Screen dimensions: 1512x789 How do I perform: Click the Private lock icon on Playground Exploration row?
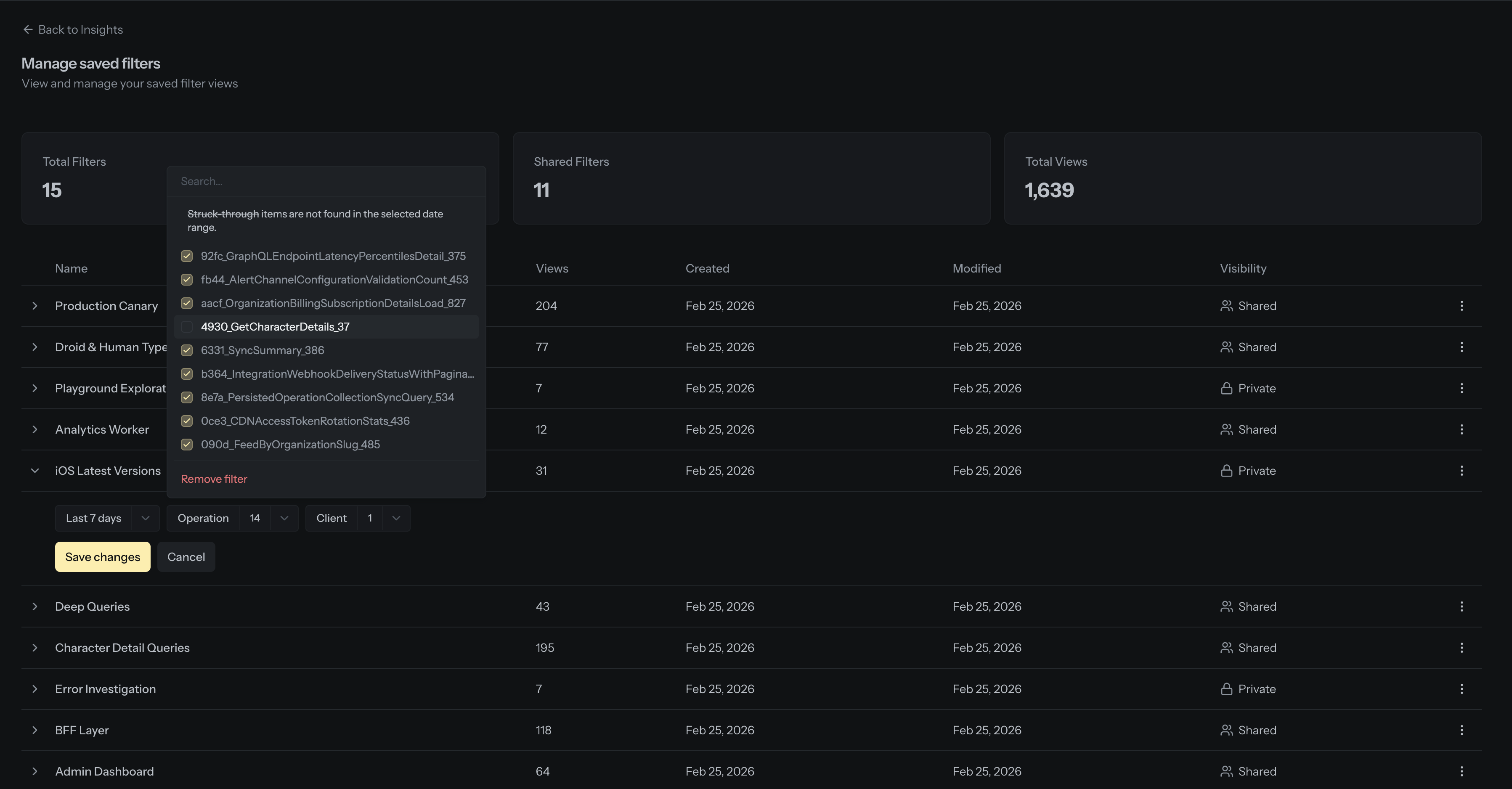[x=1227, y=388]
